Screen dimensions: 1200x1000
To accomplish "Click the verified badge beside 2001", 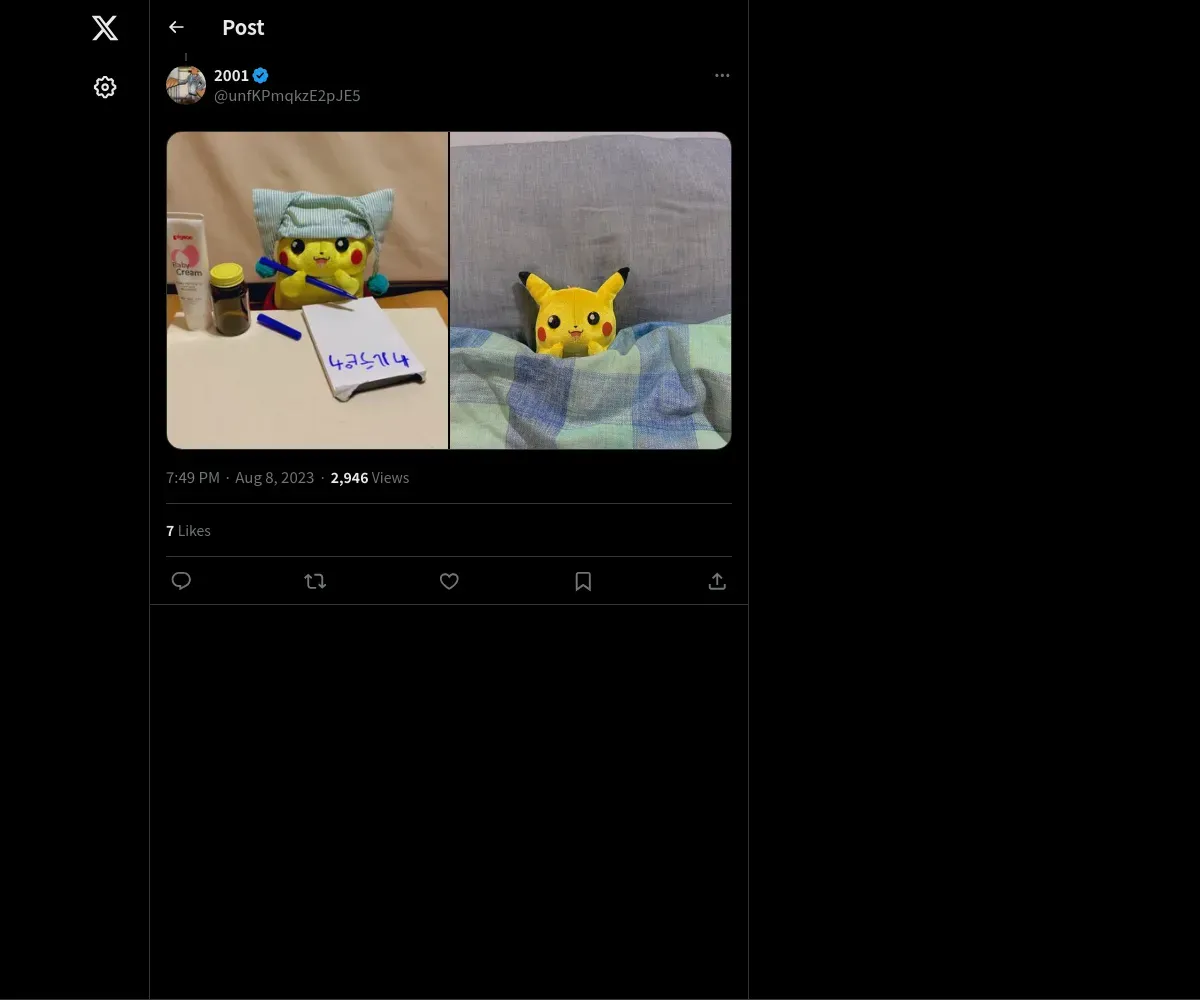I will [x=260, y=75].
